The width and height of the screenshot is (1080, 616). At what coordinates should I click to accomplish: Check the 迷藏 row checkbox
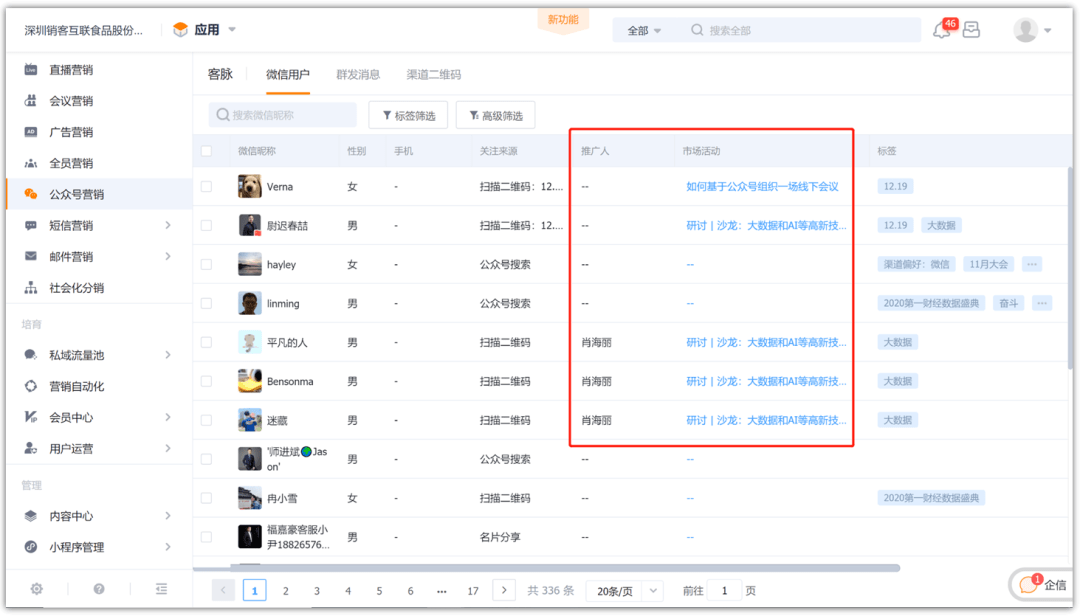pos(207,420)
